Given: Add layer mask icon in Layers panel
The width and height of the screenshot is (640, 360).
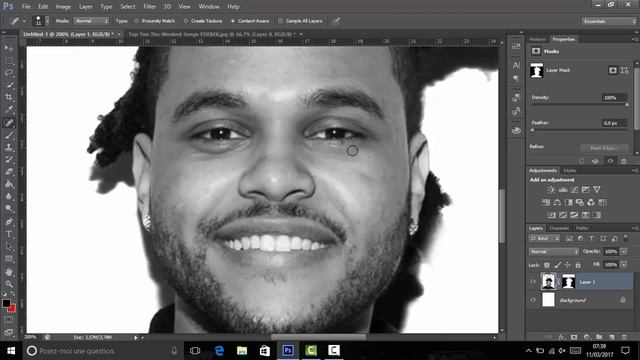Looking at the screenshot, I should coord(574,337).
